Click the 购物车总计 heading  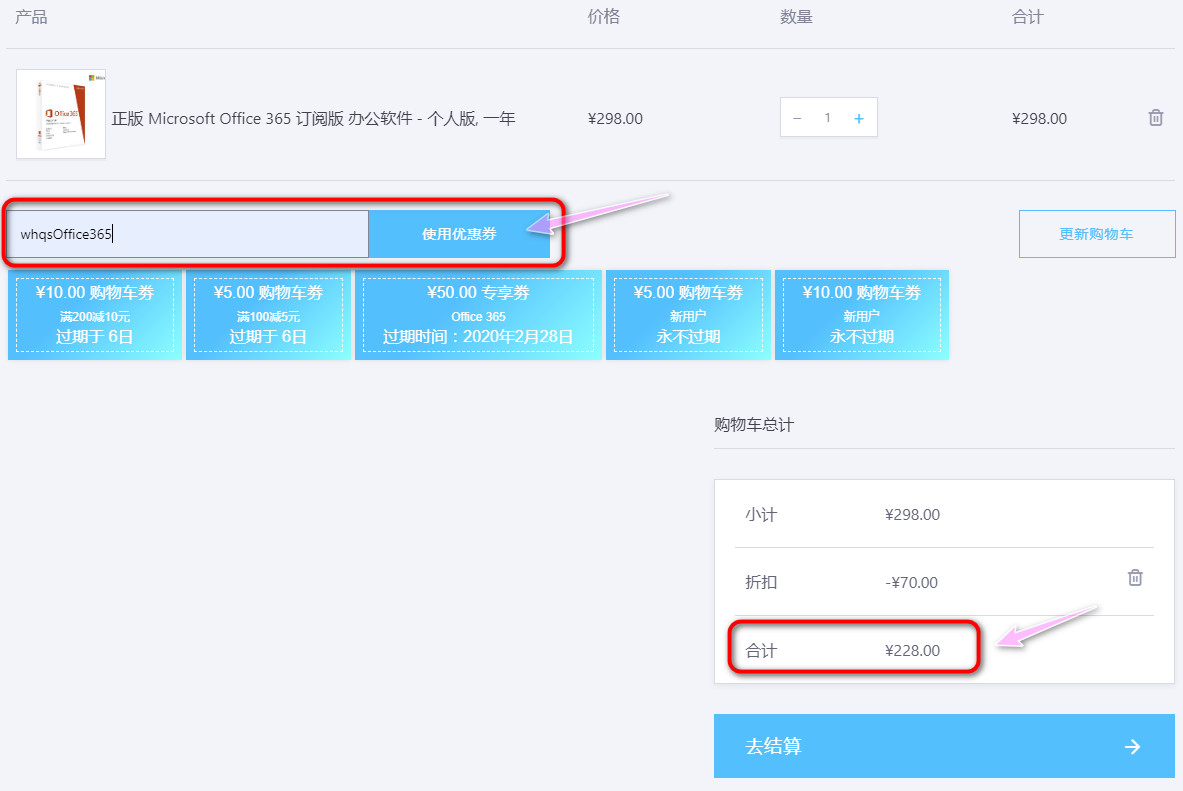[753, 424]
